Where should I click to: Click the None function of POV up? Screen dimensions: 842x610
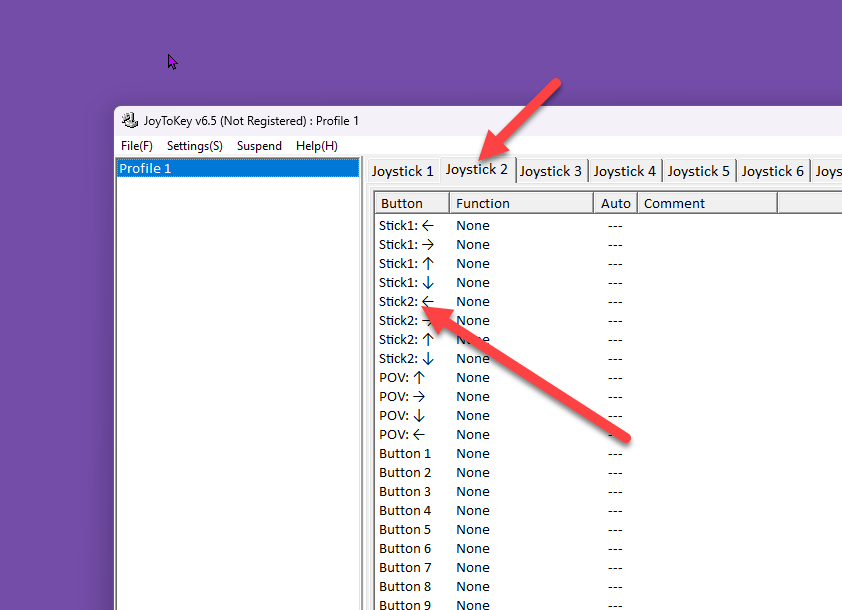coord(473,377)
